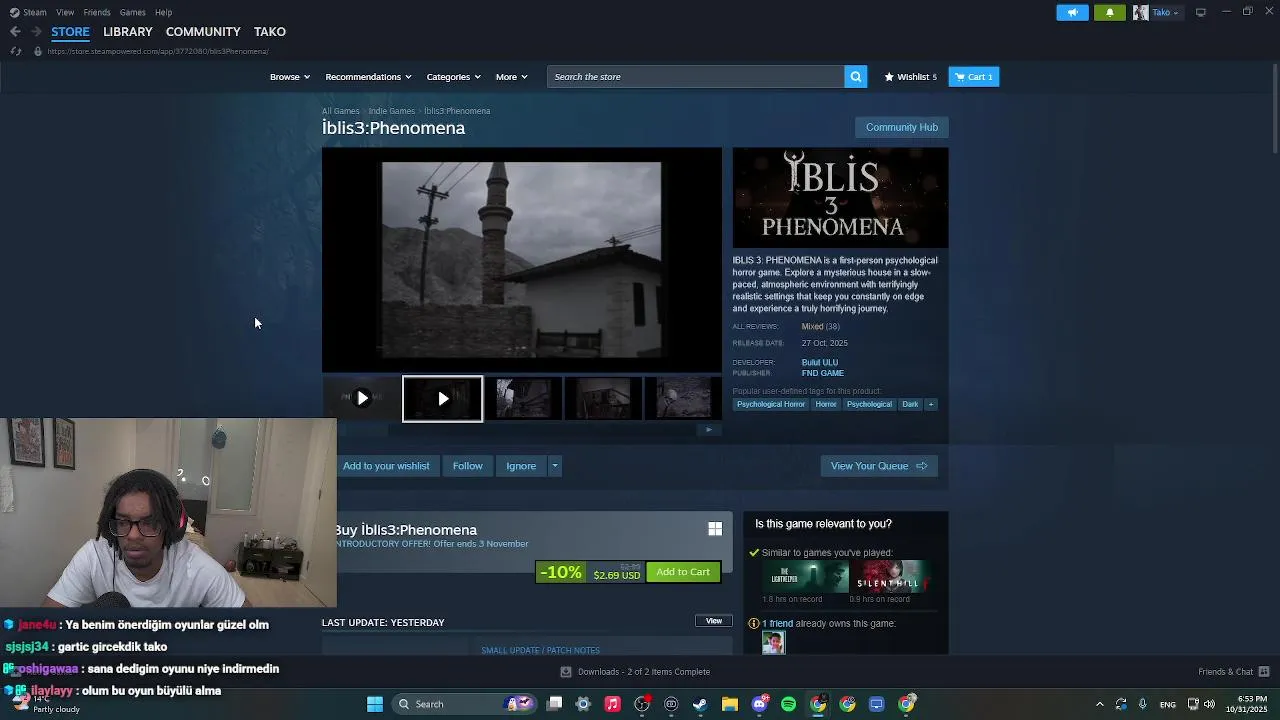Switch to the COMMUNITY tab
The width and height of the screenshot is (1280, 720).
203,32
